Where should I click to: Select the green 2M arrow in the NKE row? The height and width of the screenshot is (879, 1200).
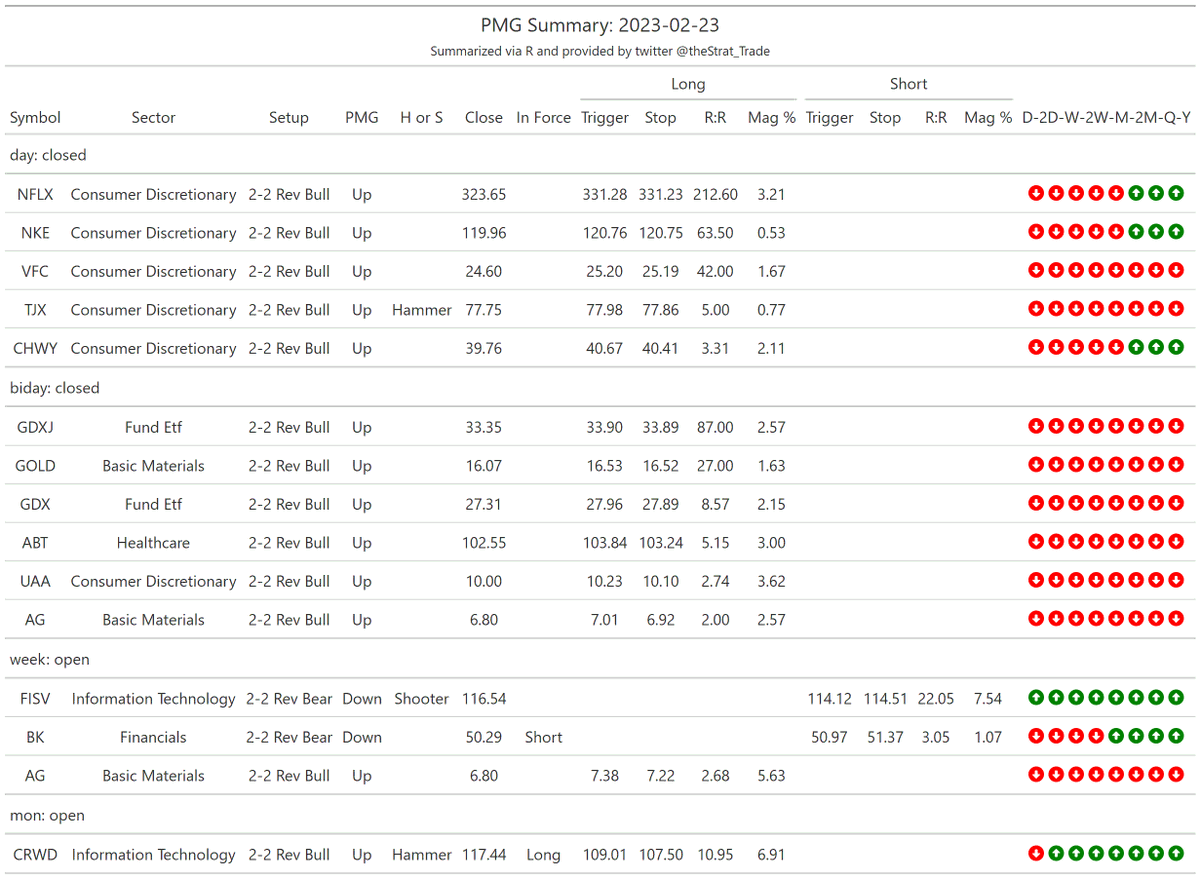click(x=1136, y=233)
